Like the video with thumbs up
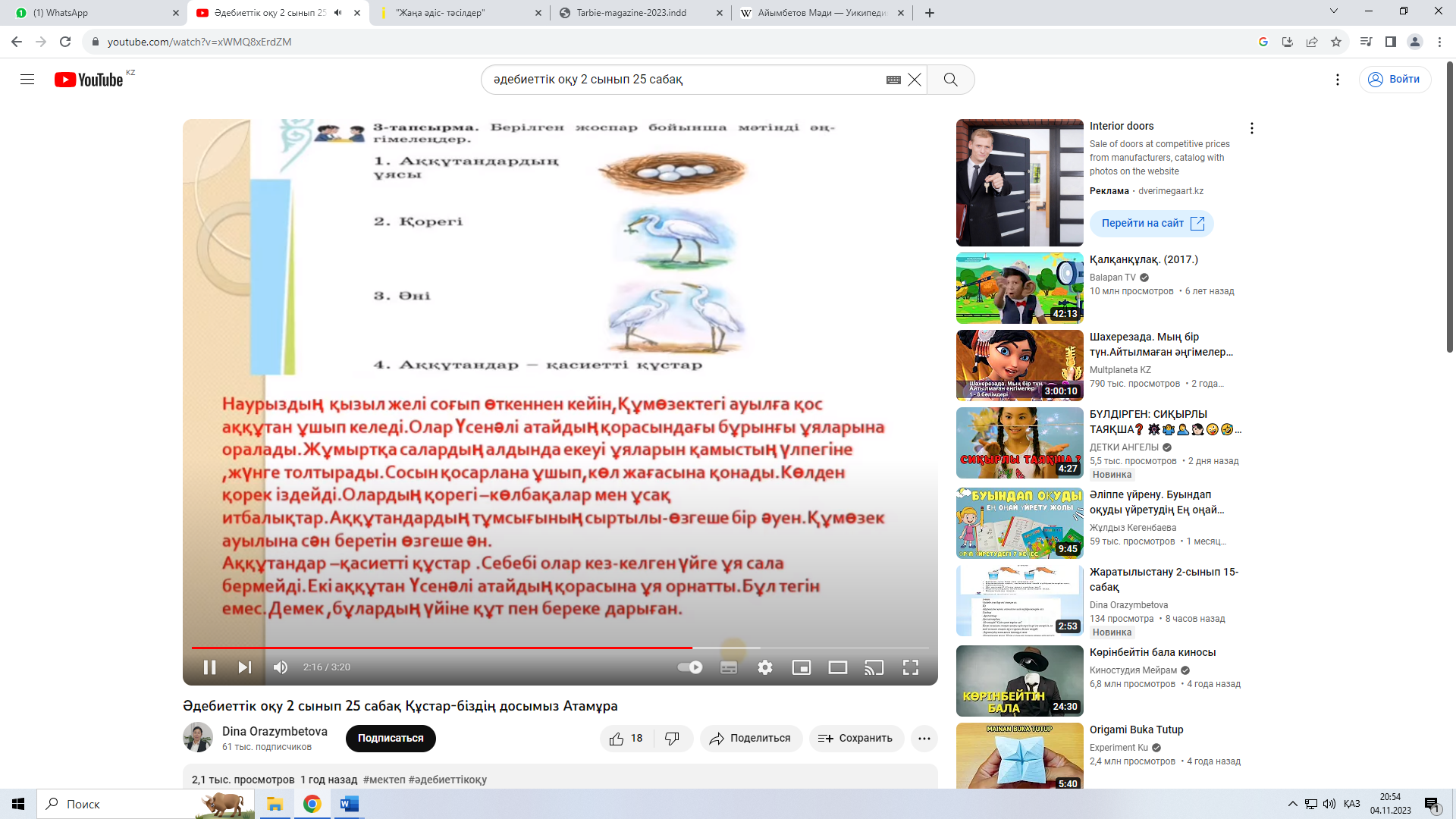Screen dimensions: 1456x819 (617, 739)
